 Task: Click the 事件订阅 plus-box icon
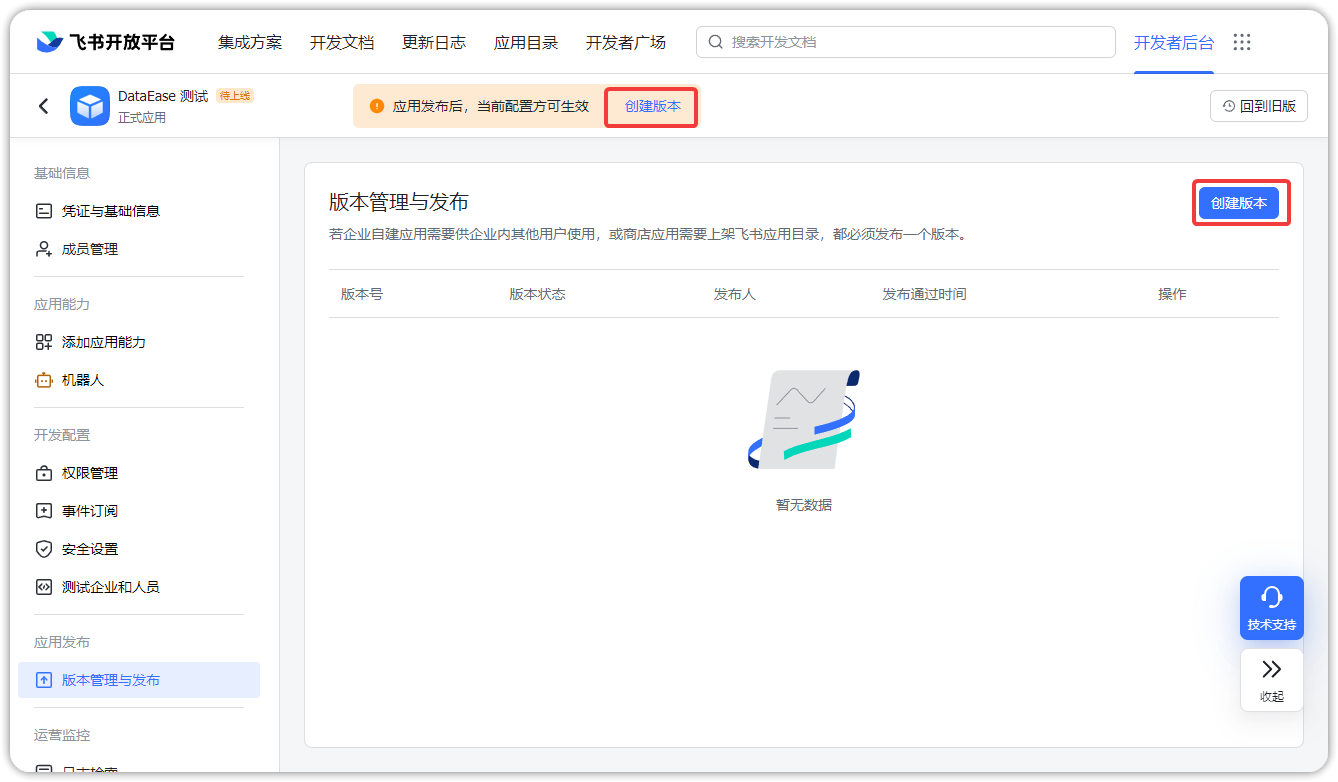(x=43, y=511)
